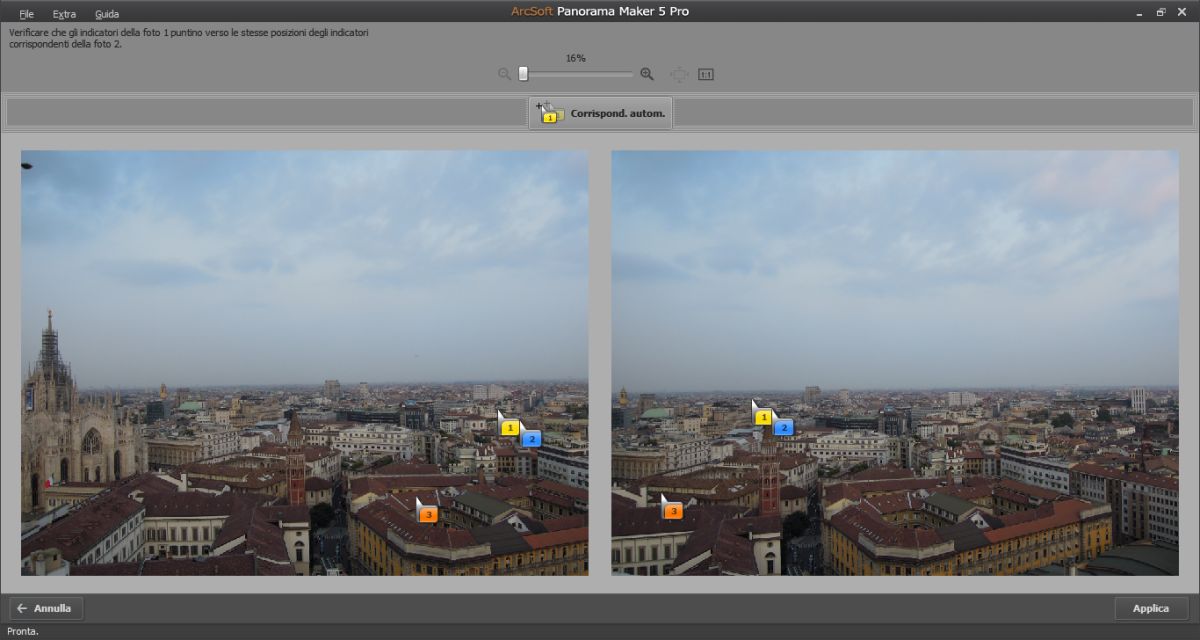Select orange marker 3 on left photo
Screen dimensions: 1200x640
click(428, 513)
